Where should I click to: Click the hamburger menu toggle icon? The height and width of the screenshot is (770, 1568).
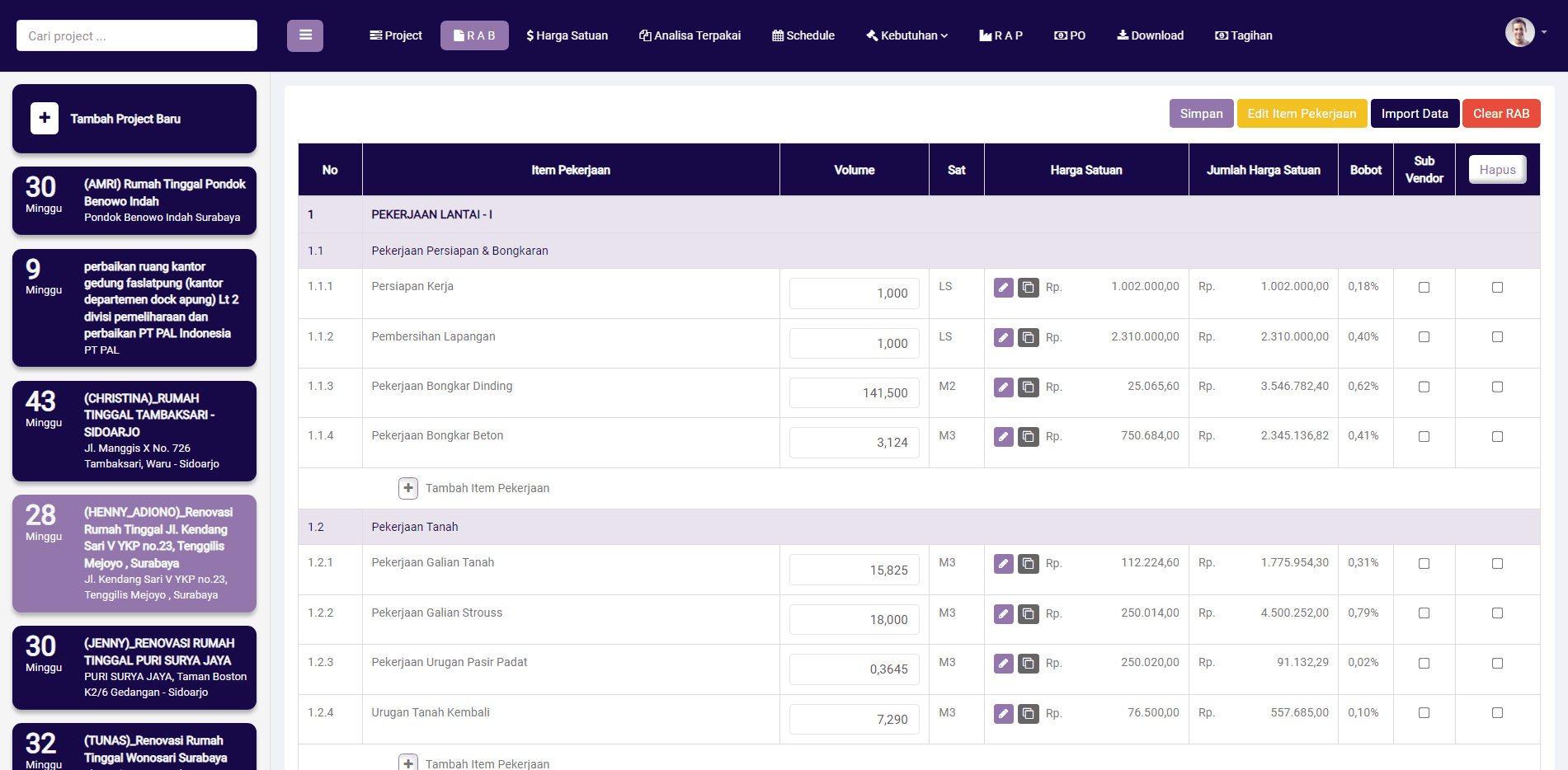tap(305, 35)
